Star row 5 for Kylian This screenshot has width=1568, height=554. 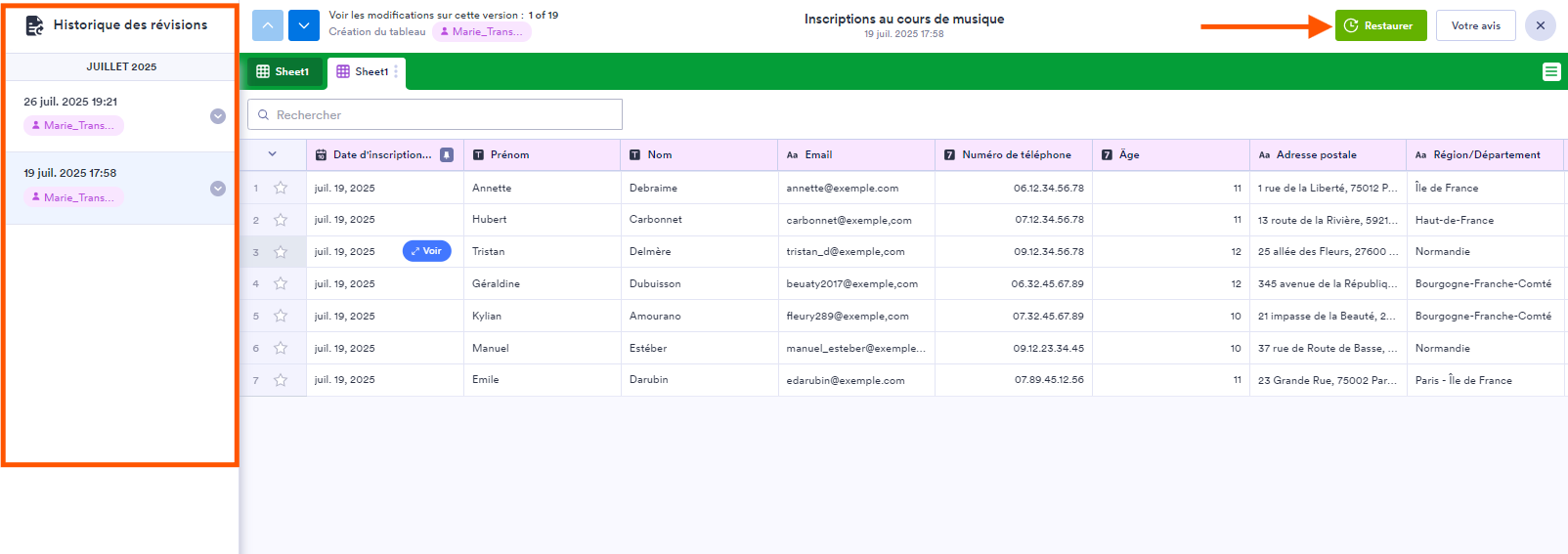[x=281, y=316]
